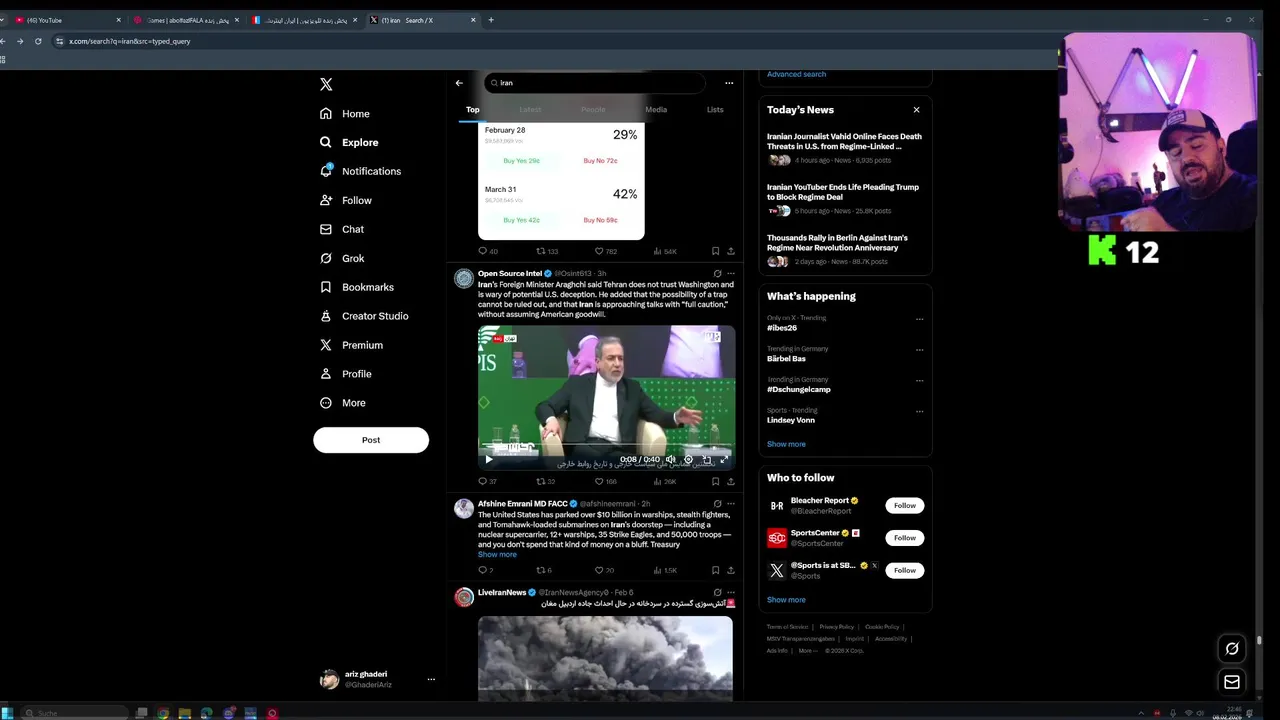
Task: Toggle picture-in-picture on the Araghchi video
Action: point(707,460)
